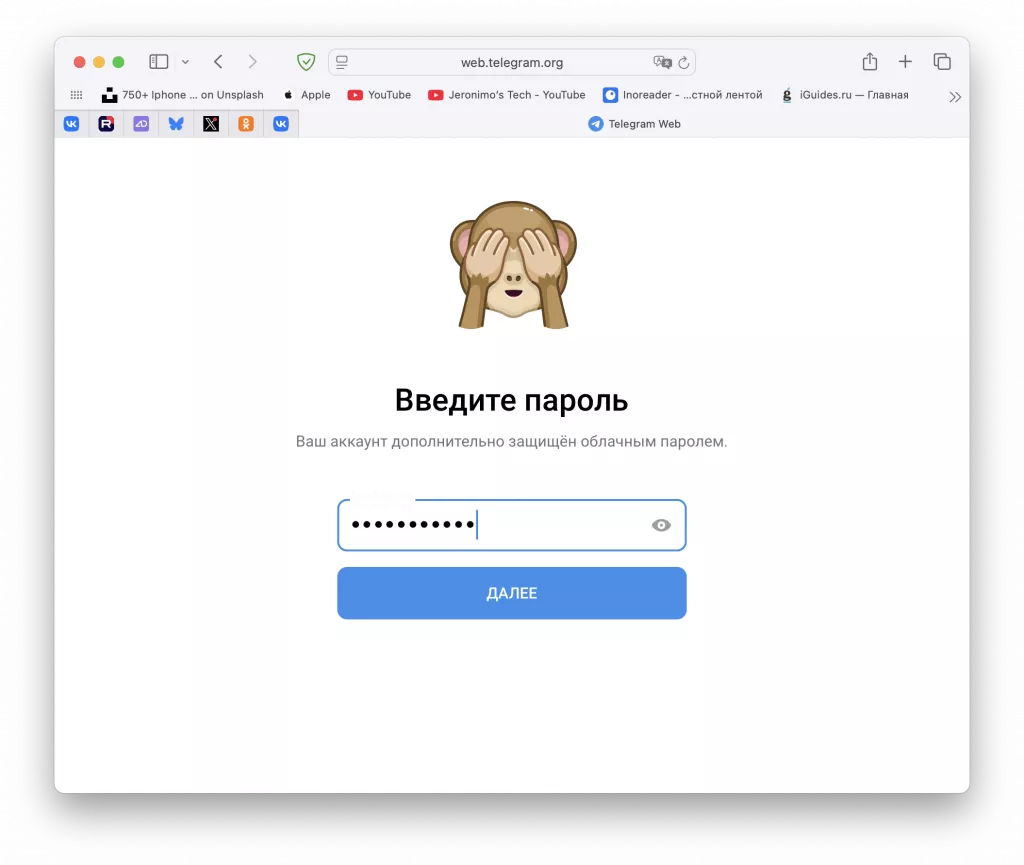Click the privacy report shield icon
Viewport: 1024px width, 865px height.
306,61
